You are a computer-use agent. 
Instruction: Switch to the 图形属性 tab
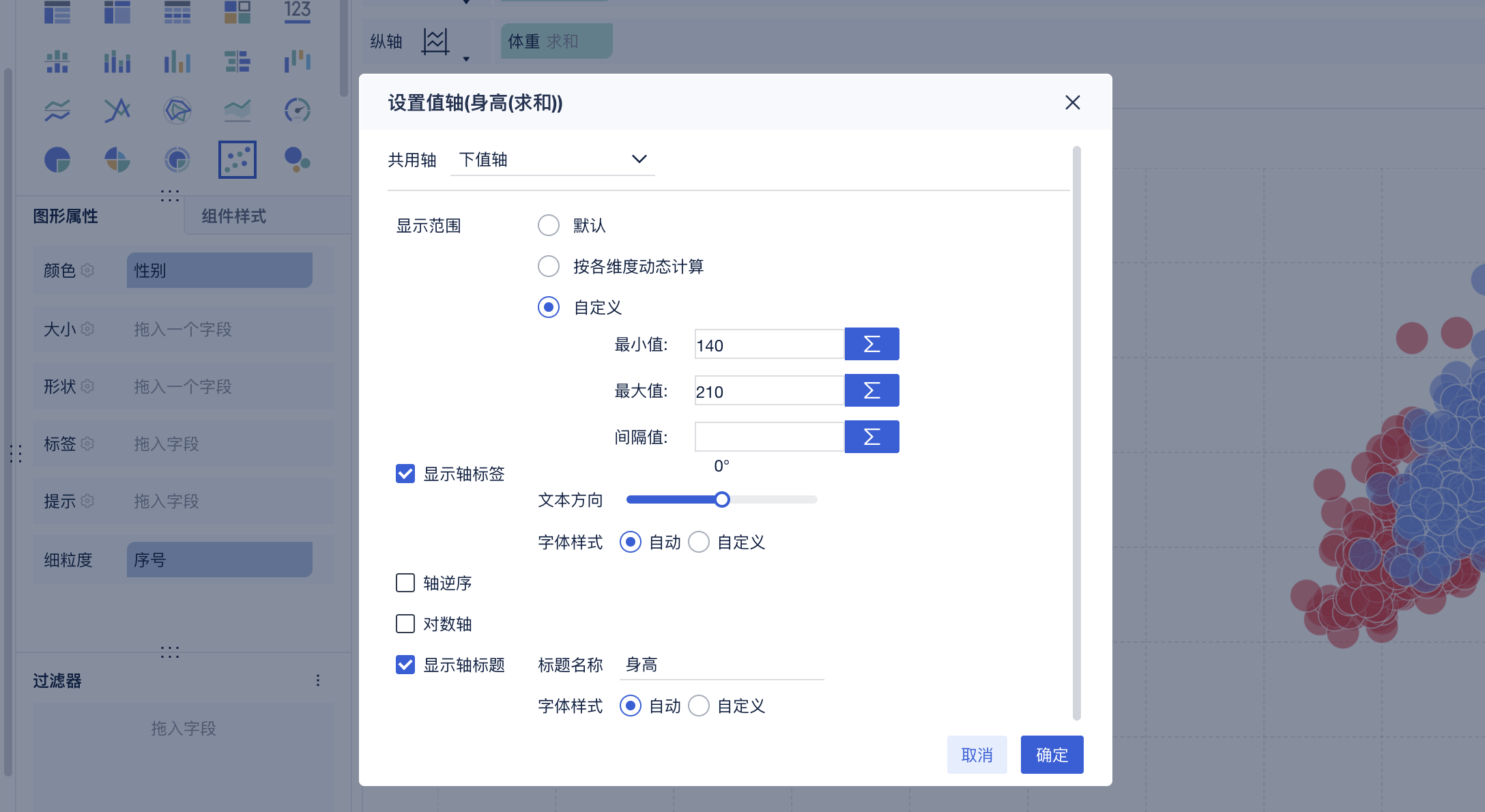pos(66,216)
